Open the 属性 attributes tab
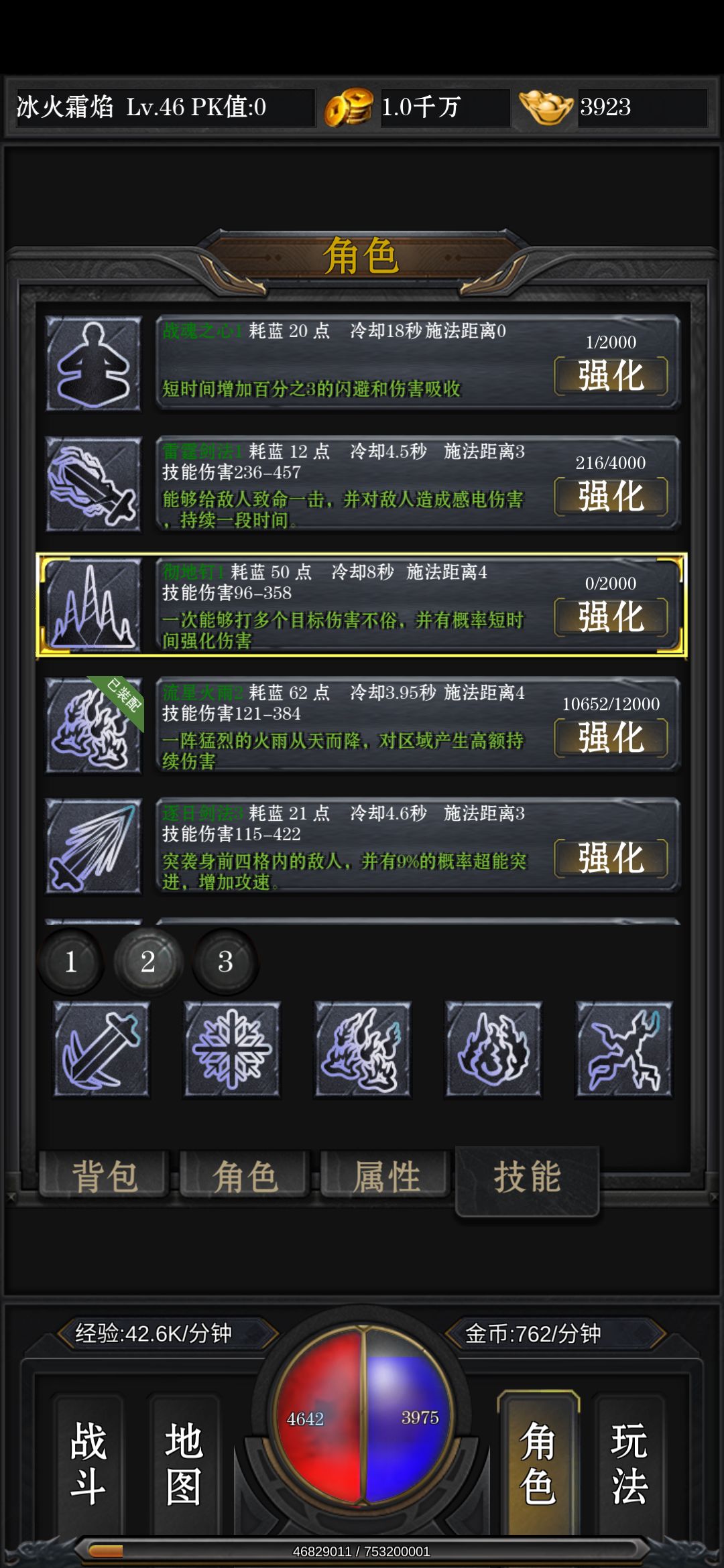 (x=385, y=1176)
